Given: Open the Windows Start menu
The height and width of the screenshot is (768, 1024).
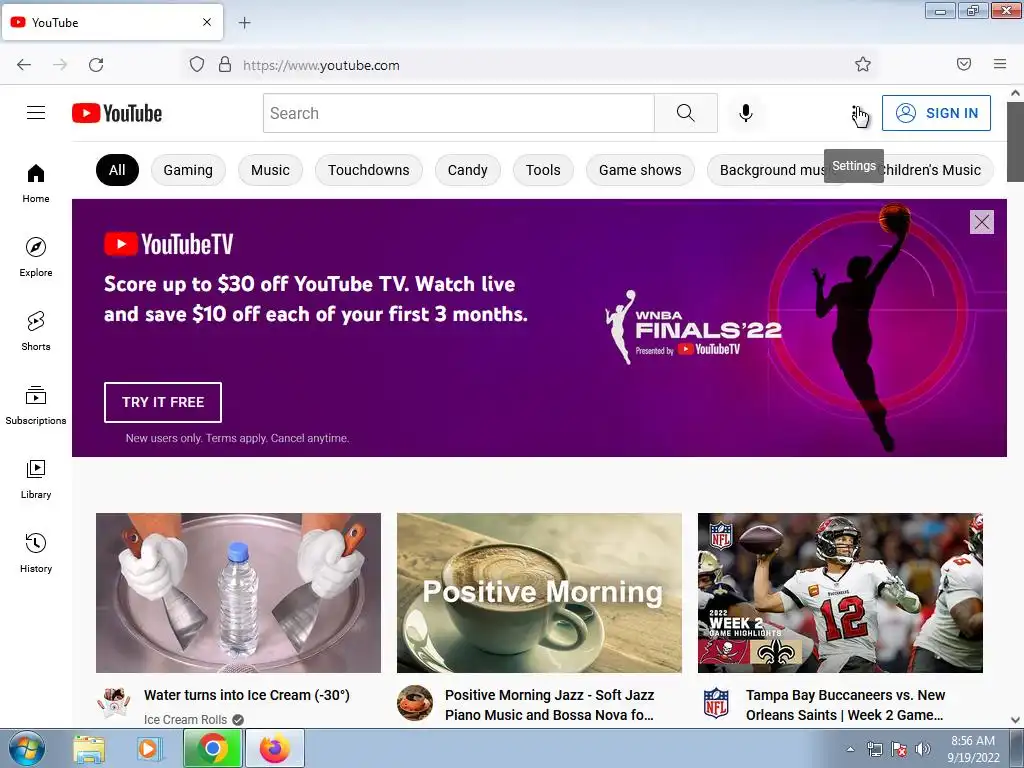Looking at the screenshot, I should click(25, 748).
